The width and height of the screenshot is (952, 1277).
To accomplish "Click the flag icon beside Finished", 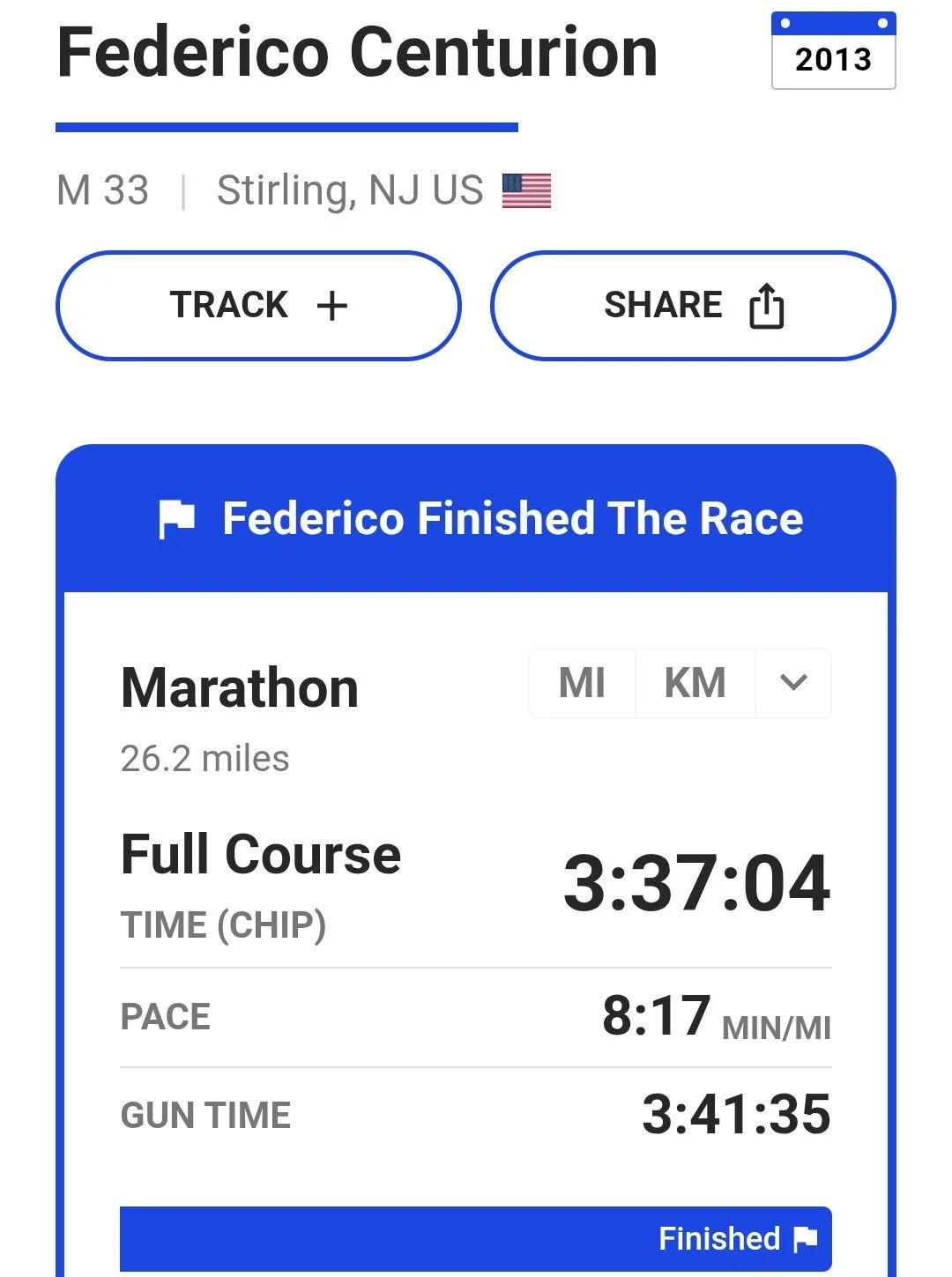I will (x=806, y=1239).
